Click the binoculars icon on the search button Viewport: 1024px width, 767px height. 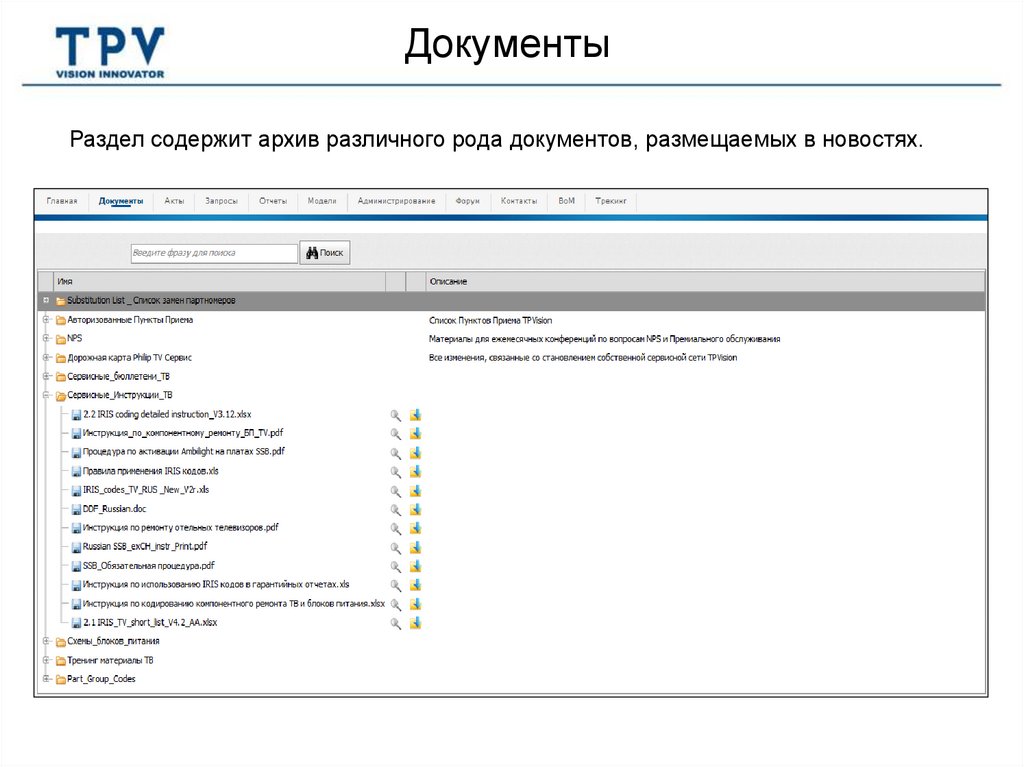[313, 252]
